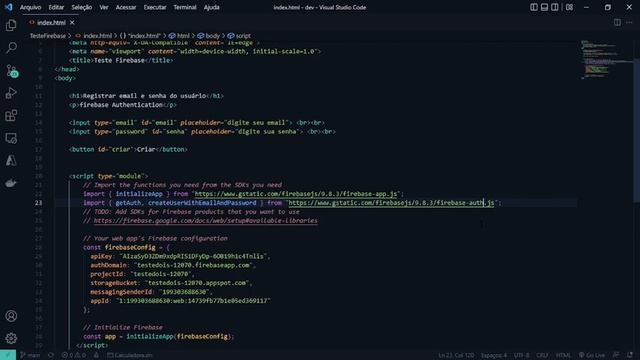Open the Azure view in activity bar
Image resolution: width=640 pixels, height=360 pixels.
pyautogui.click(x=11, y=160)
